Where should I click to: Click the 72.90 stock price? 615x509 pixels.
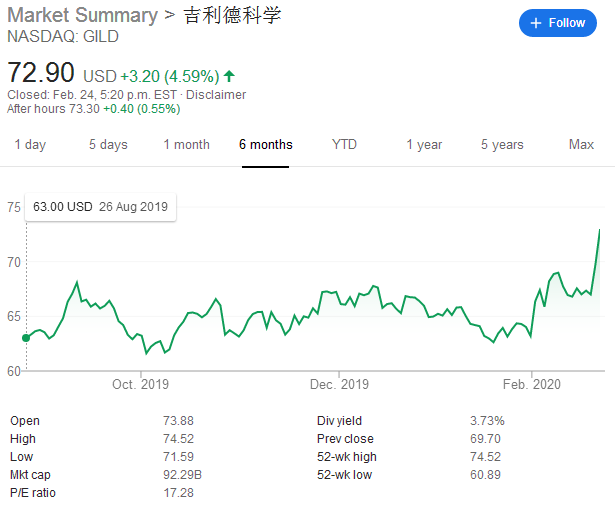point(41,73)
